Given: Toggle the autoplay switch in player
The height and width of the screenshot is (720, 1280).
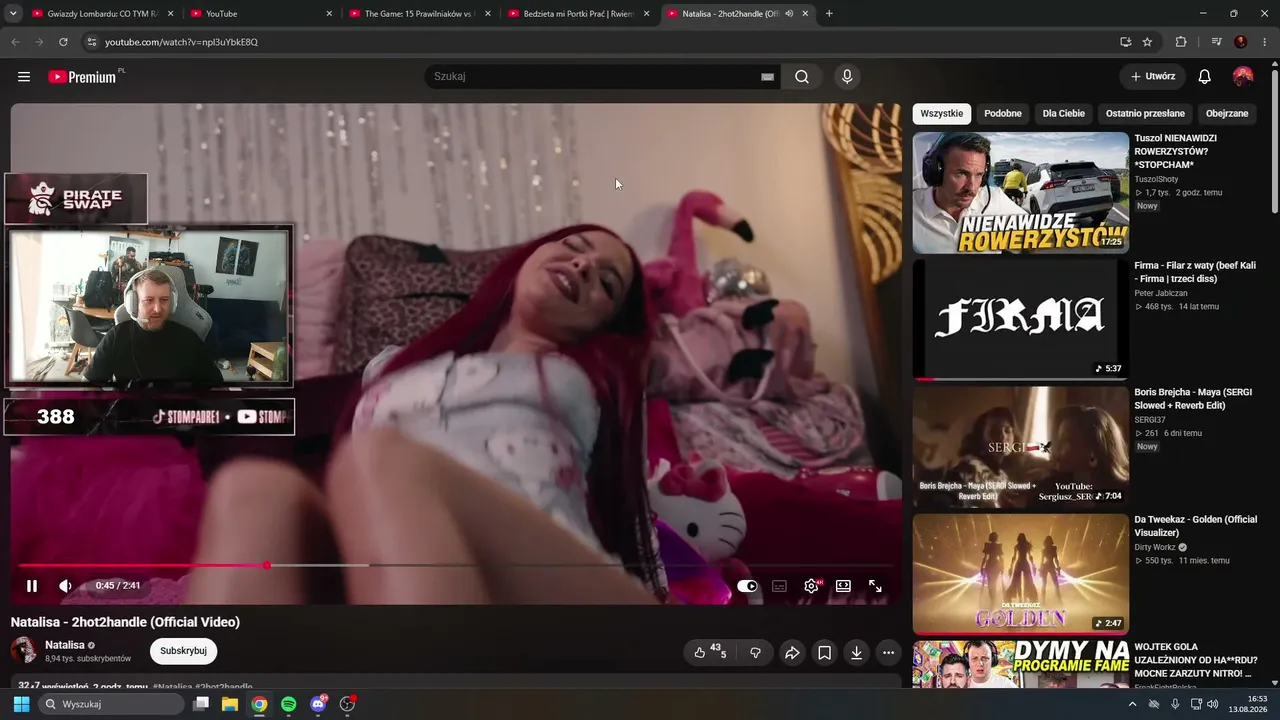Looking at the screenshot, I should click(747, 586).
